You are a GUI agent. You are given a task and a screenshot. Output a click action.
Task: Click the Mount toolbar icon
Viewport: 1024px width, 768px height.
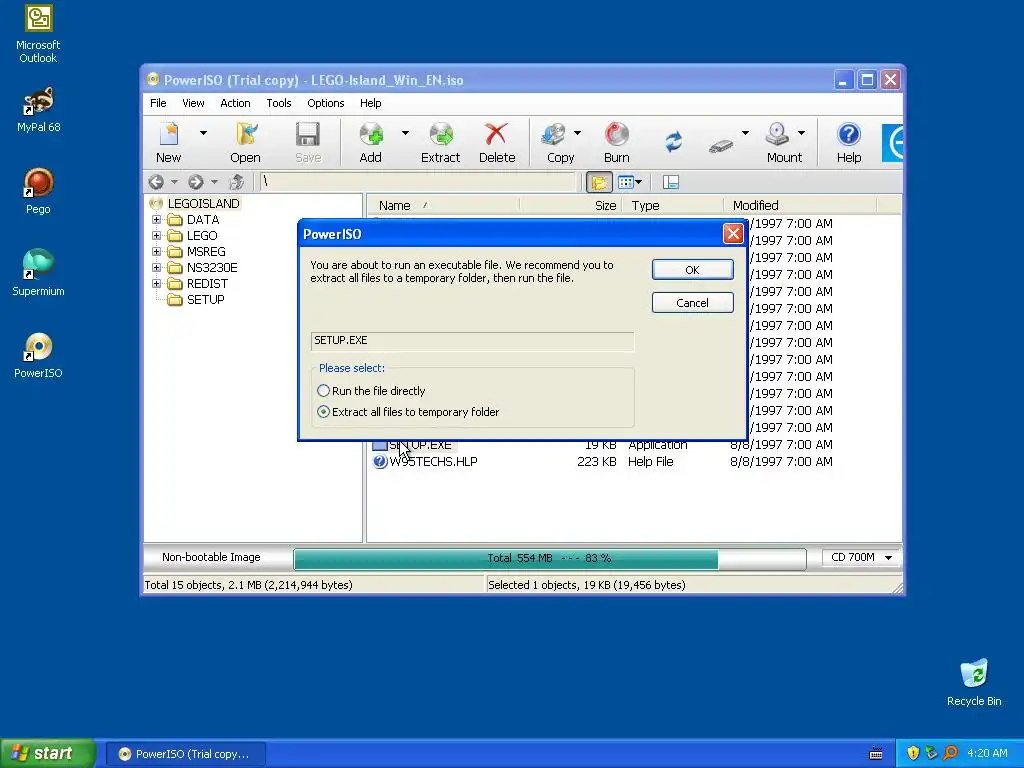777,134
